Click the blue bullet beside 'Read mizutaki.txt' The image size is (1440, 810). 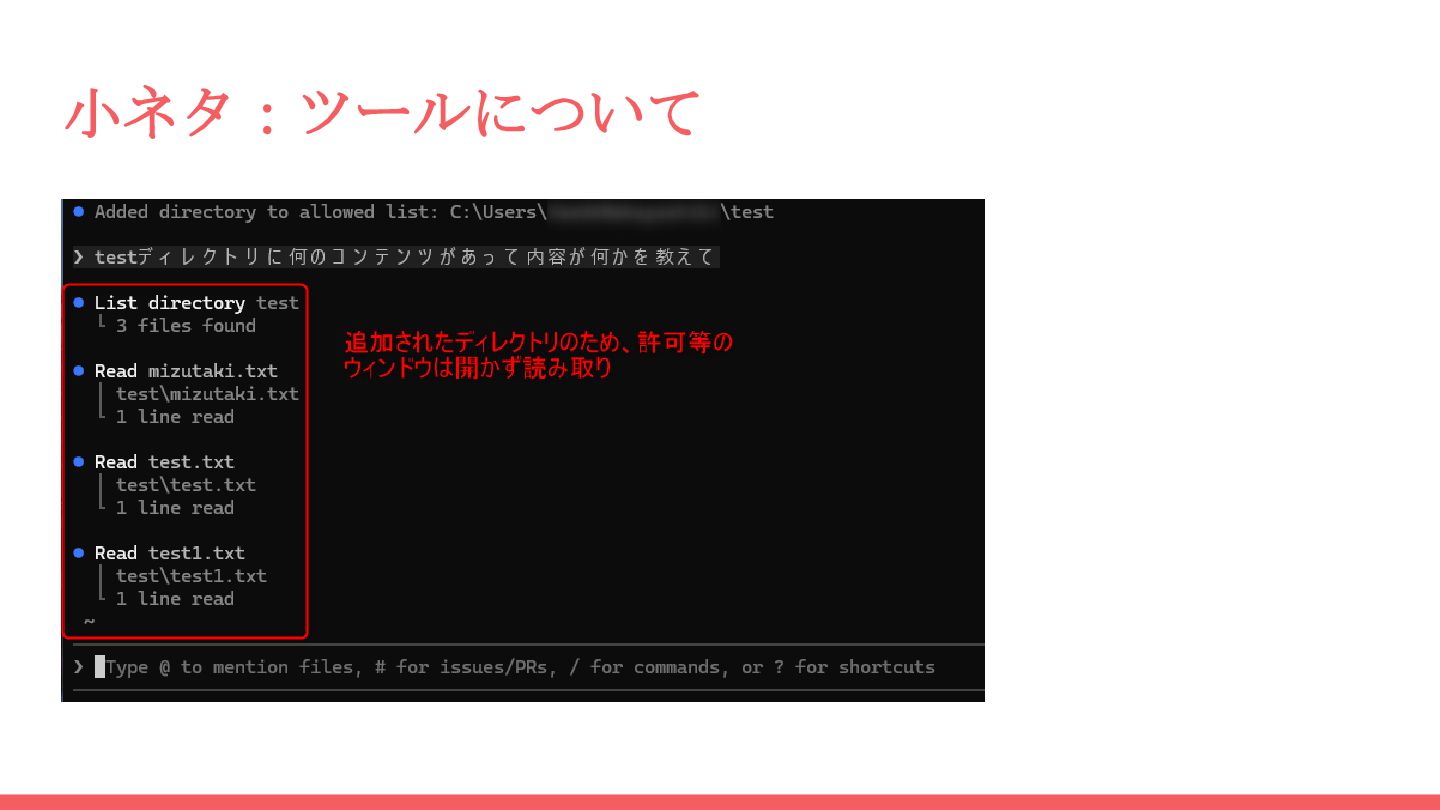pos(79,371)
